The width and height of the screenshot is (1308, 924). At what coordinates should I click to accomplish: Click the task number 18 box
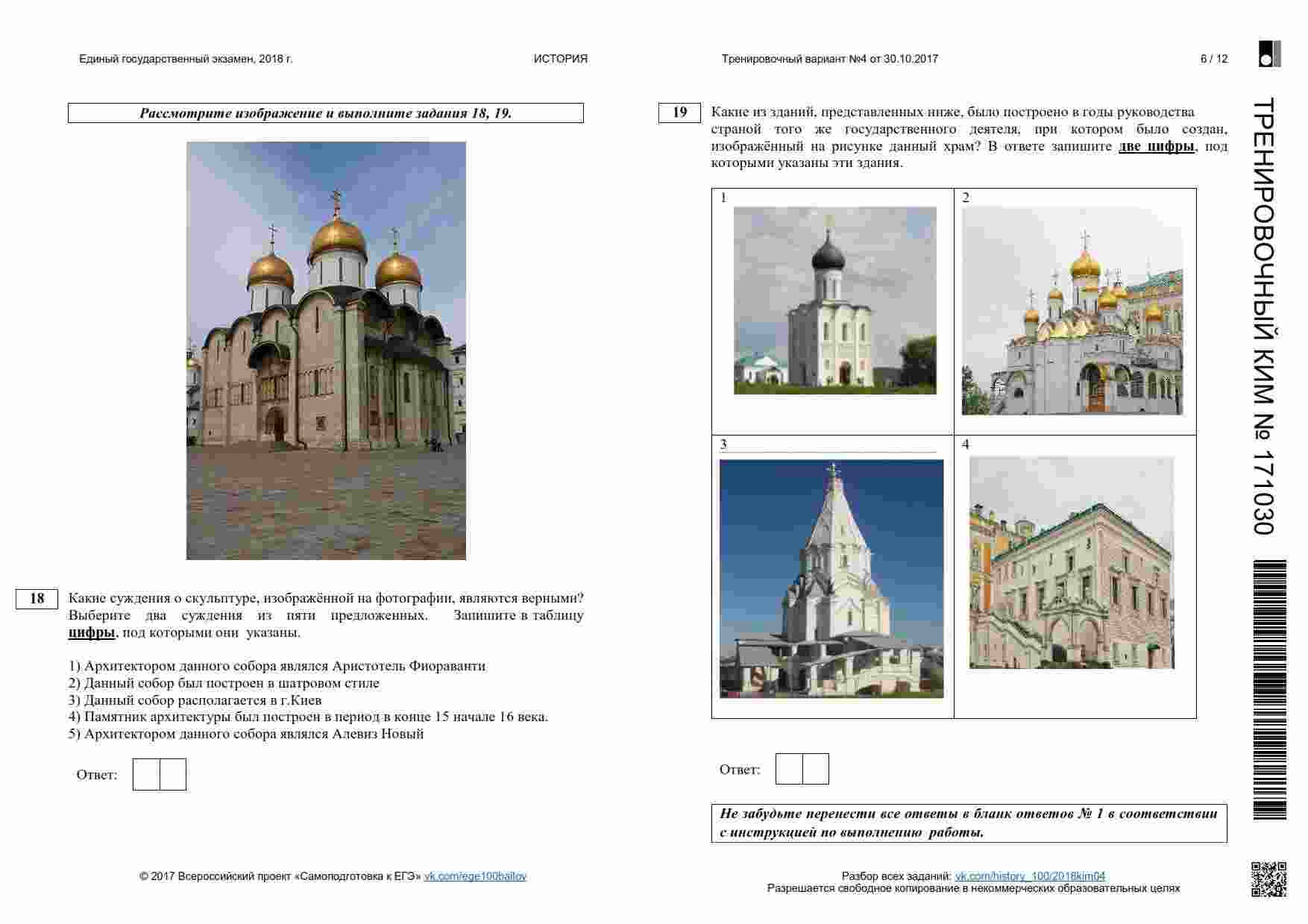click(x=37, y=599)
